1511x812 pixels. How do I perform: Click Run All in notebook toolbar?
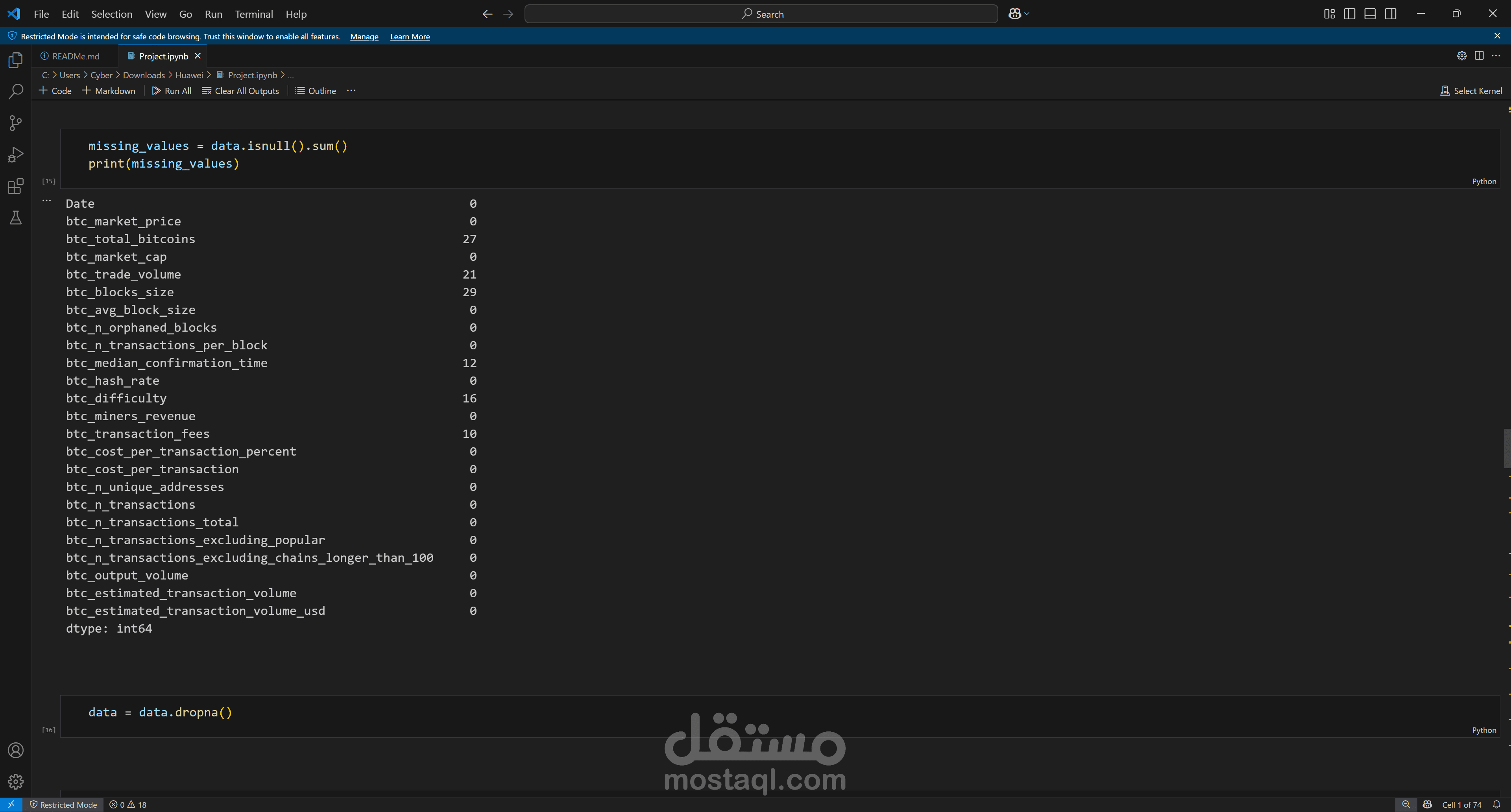point(171,91)
